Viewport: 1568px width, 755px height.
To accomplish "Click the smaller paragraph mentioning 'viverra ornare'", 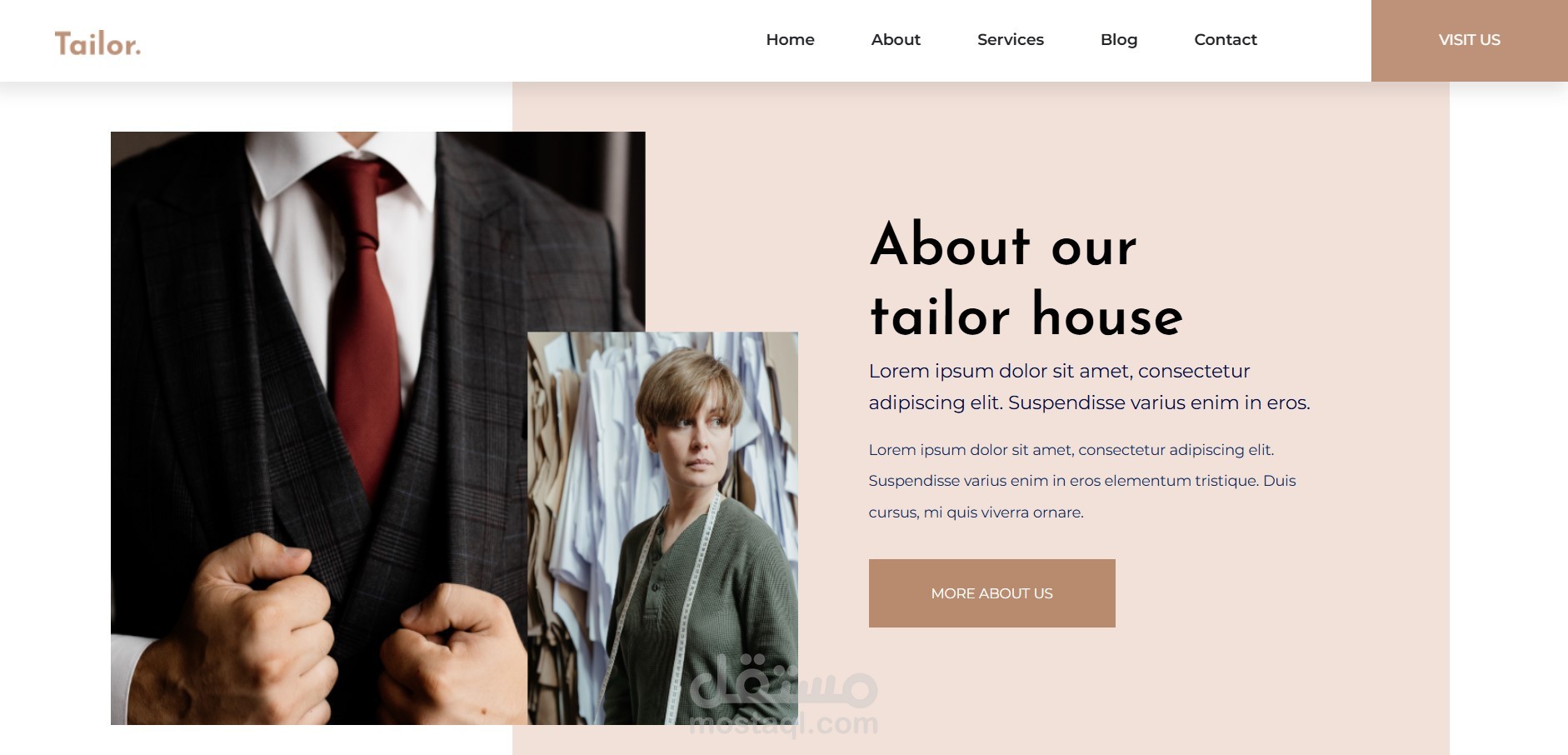I will pyautogui.click(x=1081, y=481).
